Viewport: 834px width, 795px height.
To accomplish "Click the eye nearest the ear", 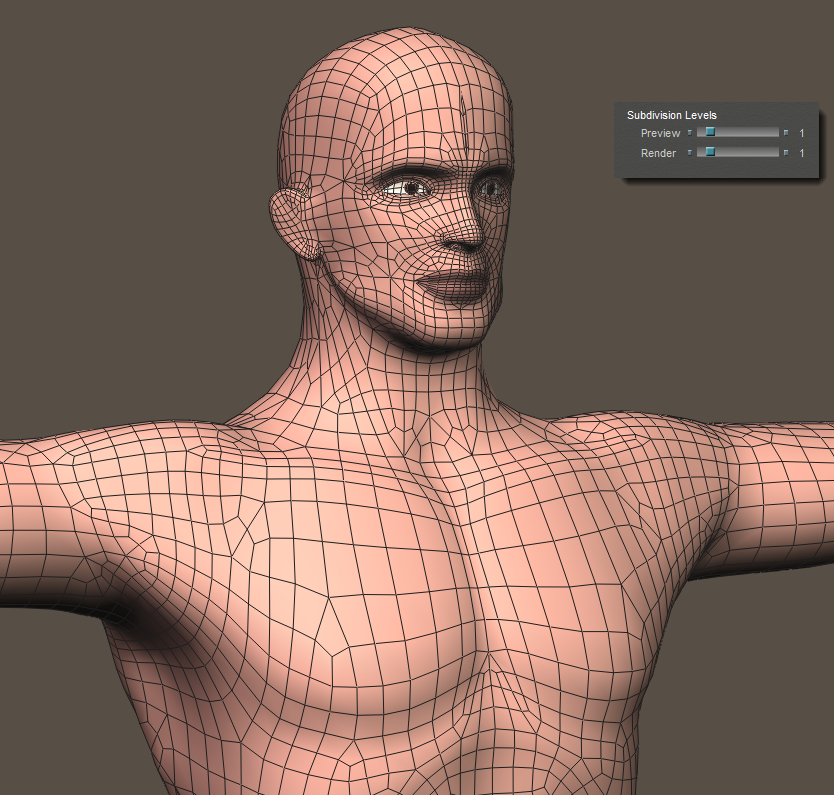I will coord(408,188).
